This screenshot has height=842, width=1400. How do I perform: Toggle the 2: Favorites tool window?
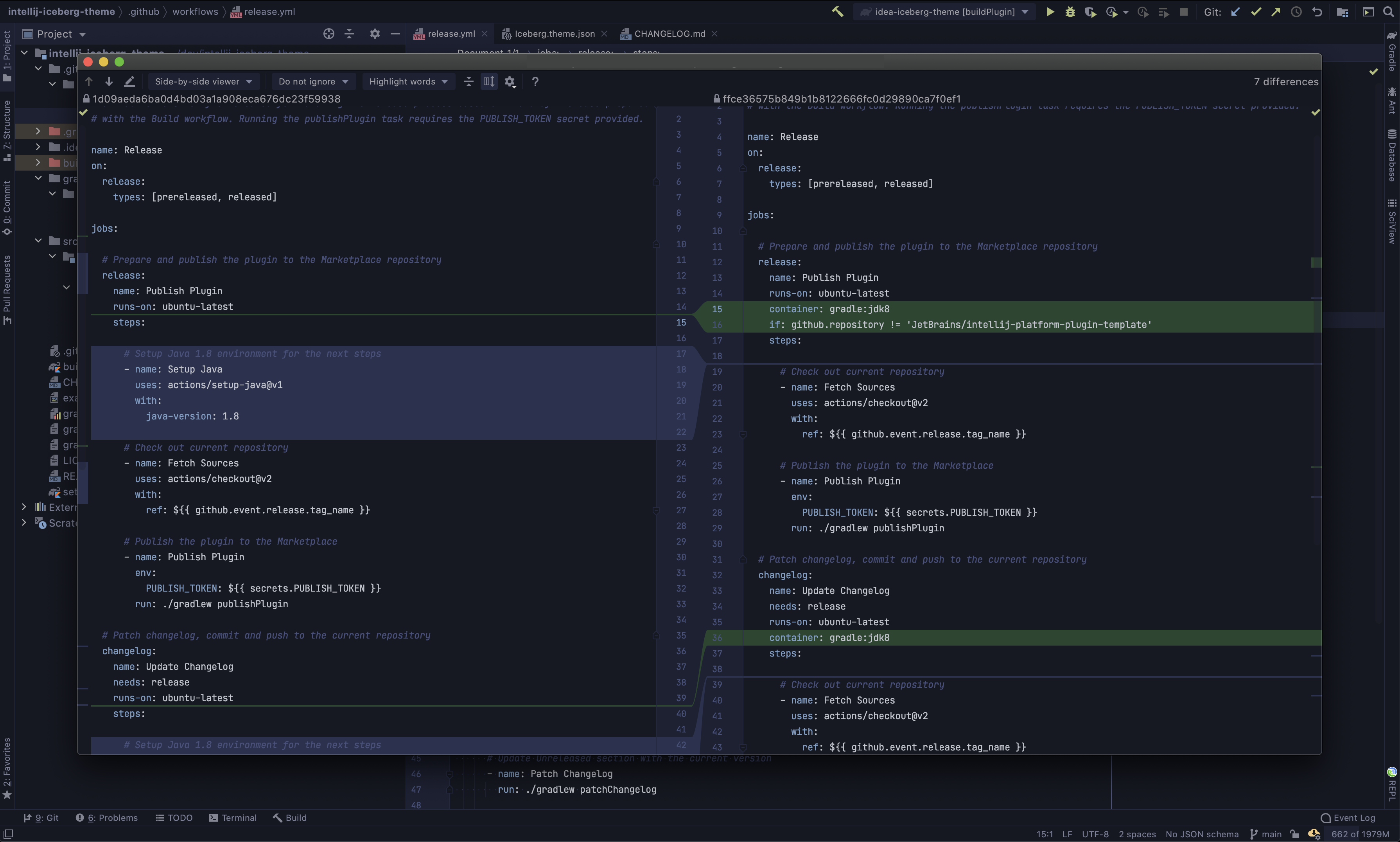(7, 769)
